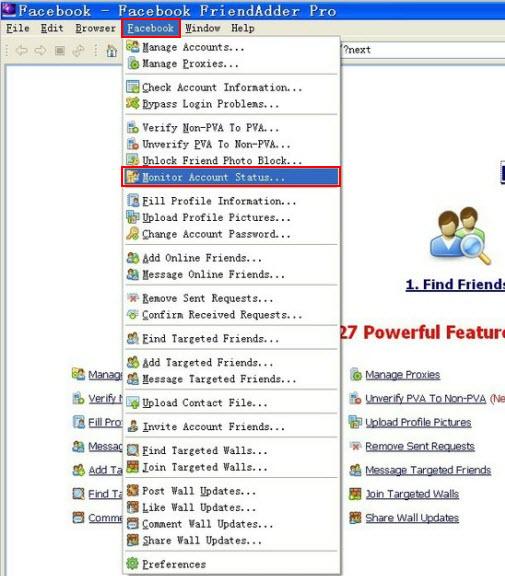This screenshot has width=505, height=576.
Task: Open the Browser menu
Action: [x=95, y=28]
